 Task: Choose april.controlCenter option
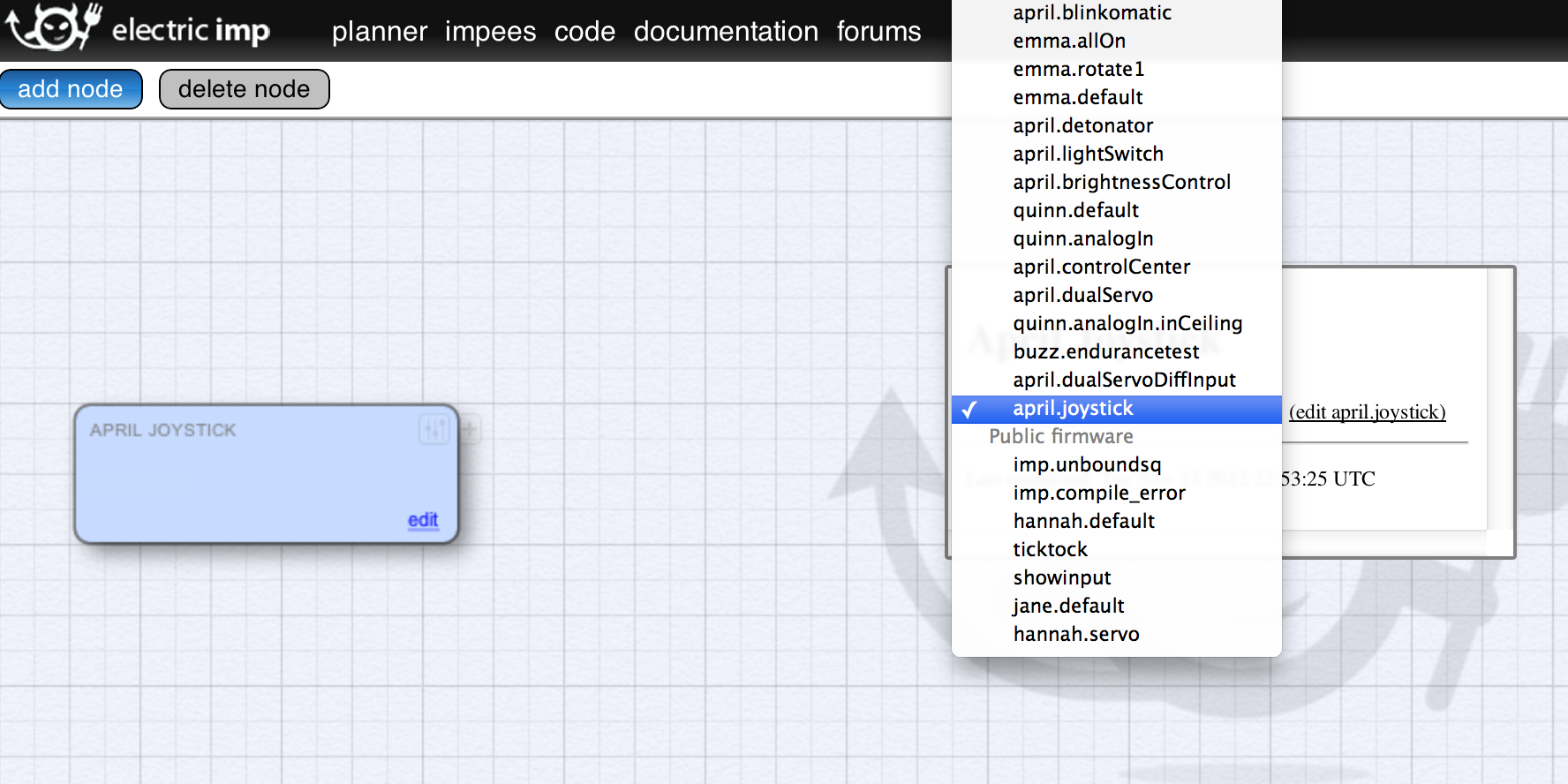(x=1117, y=267)
